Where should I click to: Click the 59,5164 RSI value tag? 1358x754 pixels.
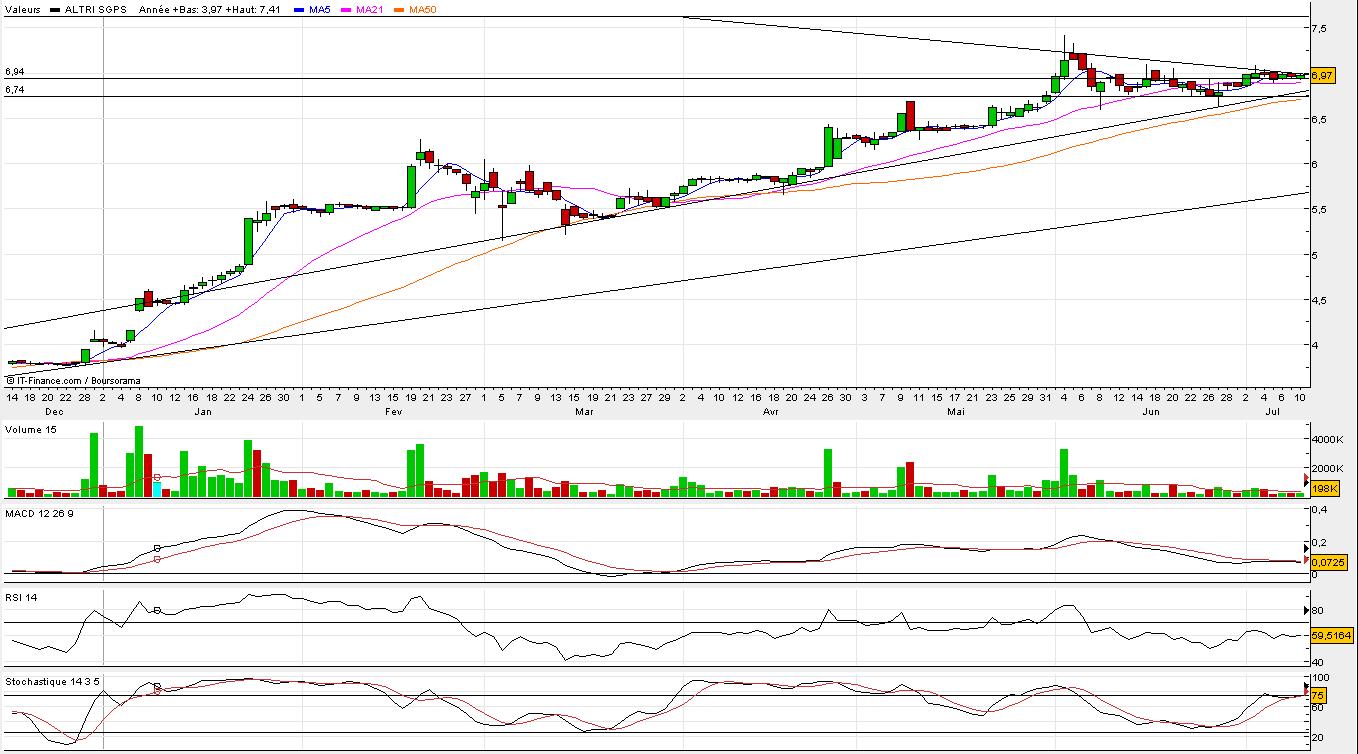1330,635
